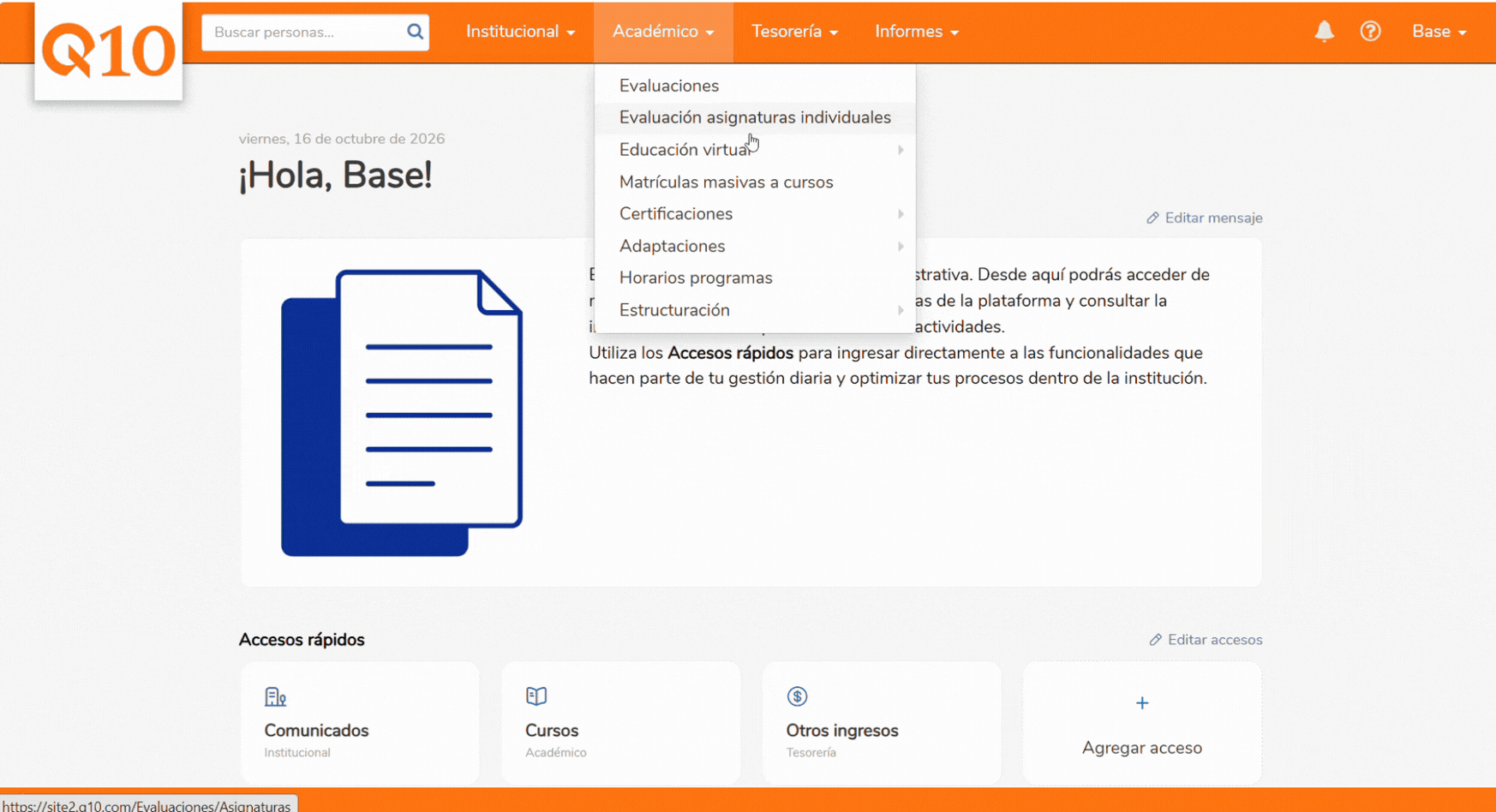Click the Editar accesos link
Screen dimensions: 1496x812
1206,640
